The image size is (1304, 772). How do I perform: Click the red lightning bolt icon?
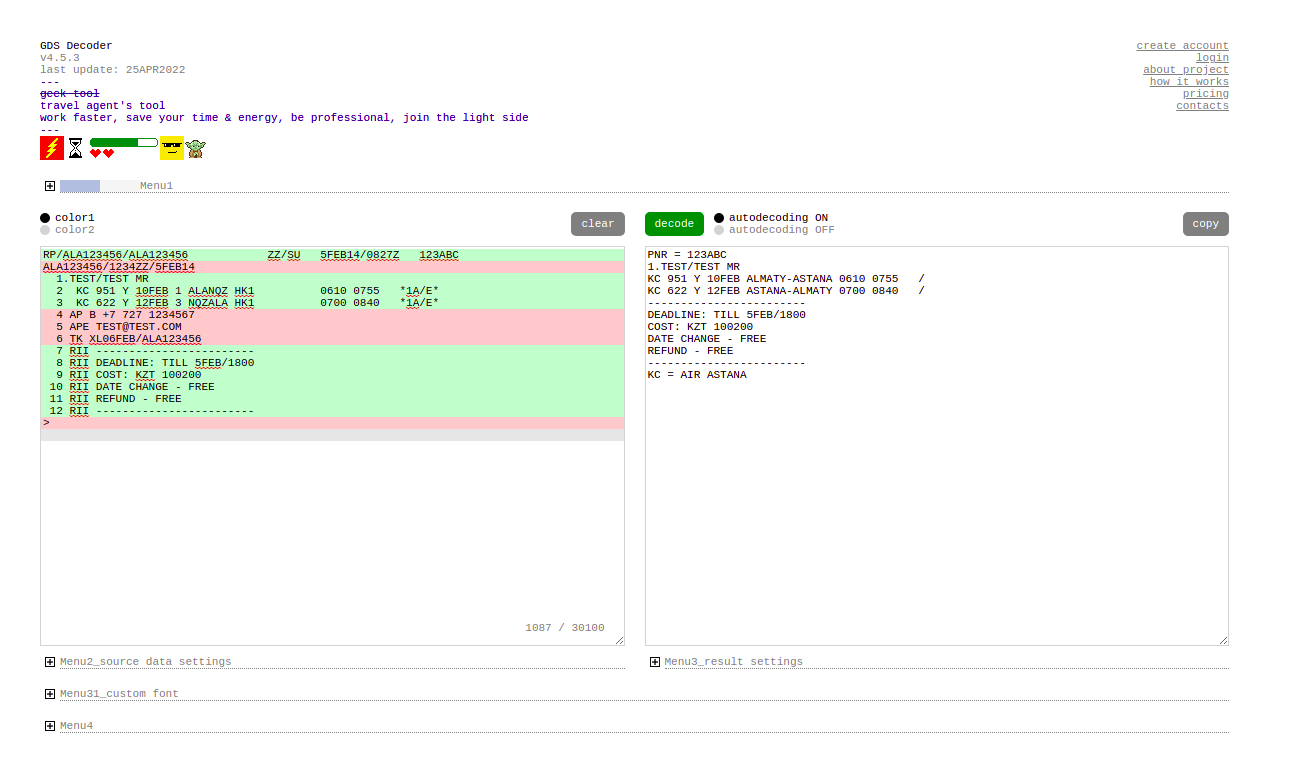[x=50, y=148]
